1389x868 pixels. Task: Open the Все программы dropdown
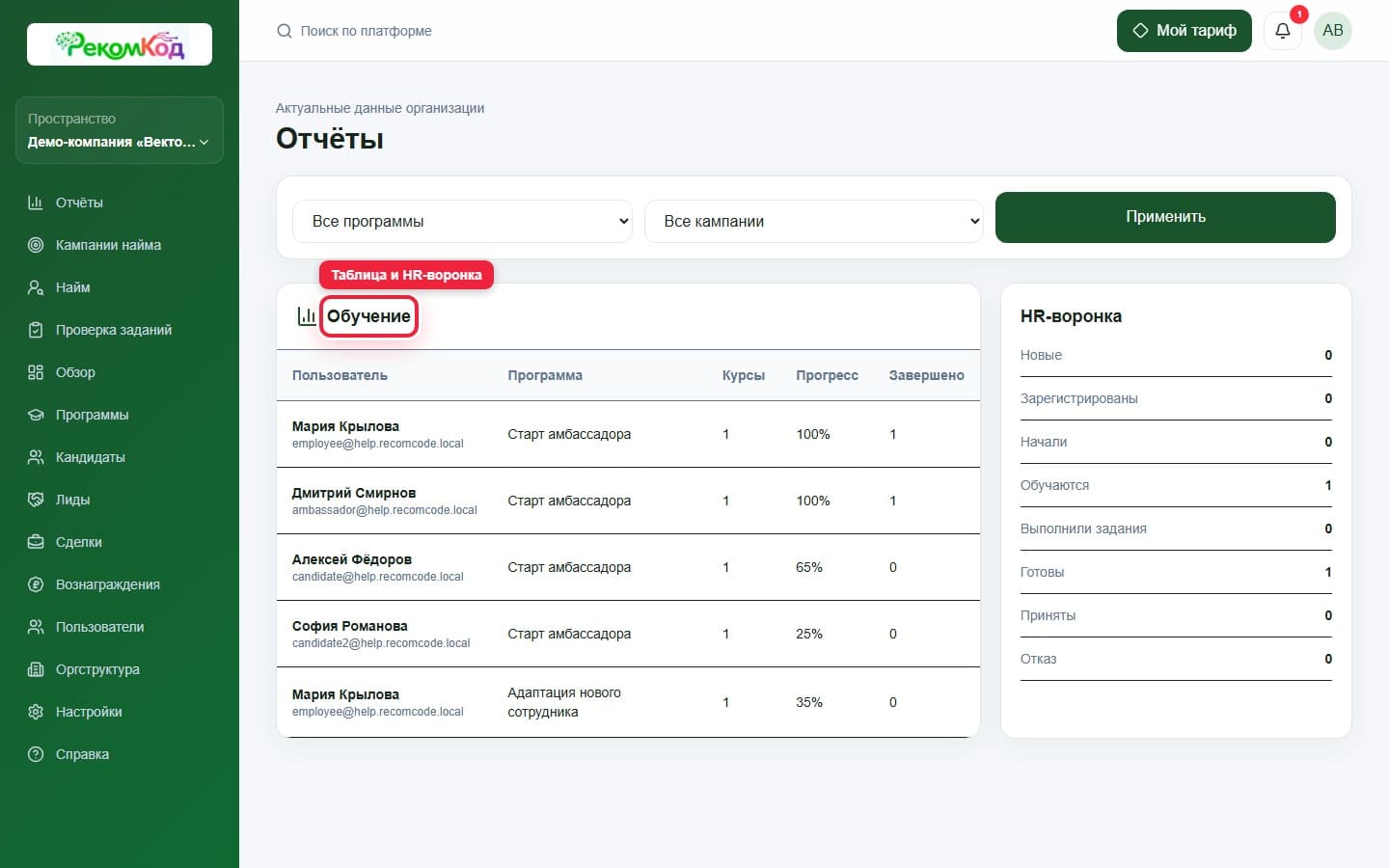point(462,221)
